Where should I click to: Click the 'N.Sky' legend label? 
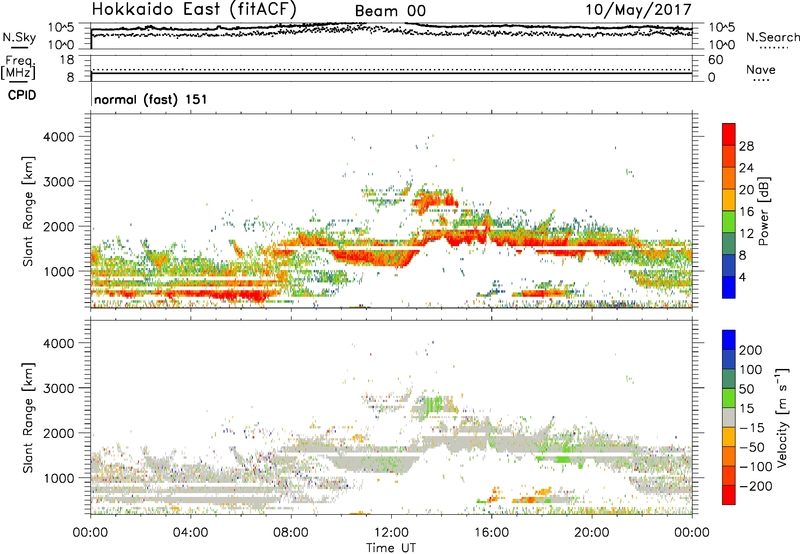point(19,37)
